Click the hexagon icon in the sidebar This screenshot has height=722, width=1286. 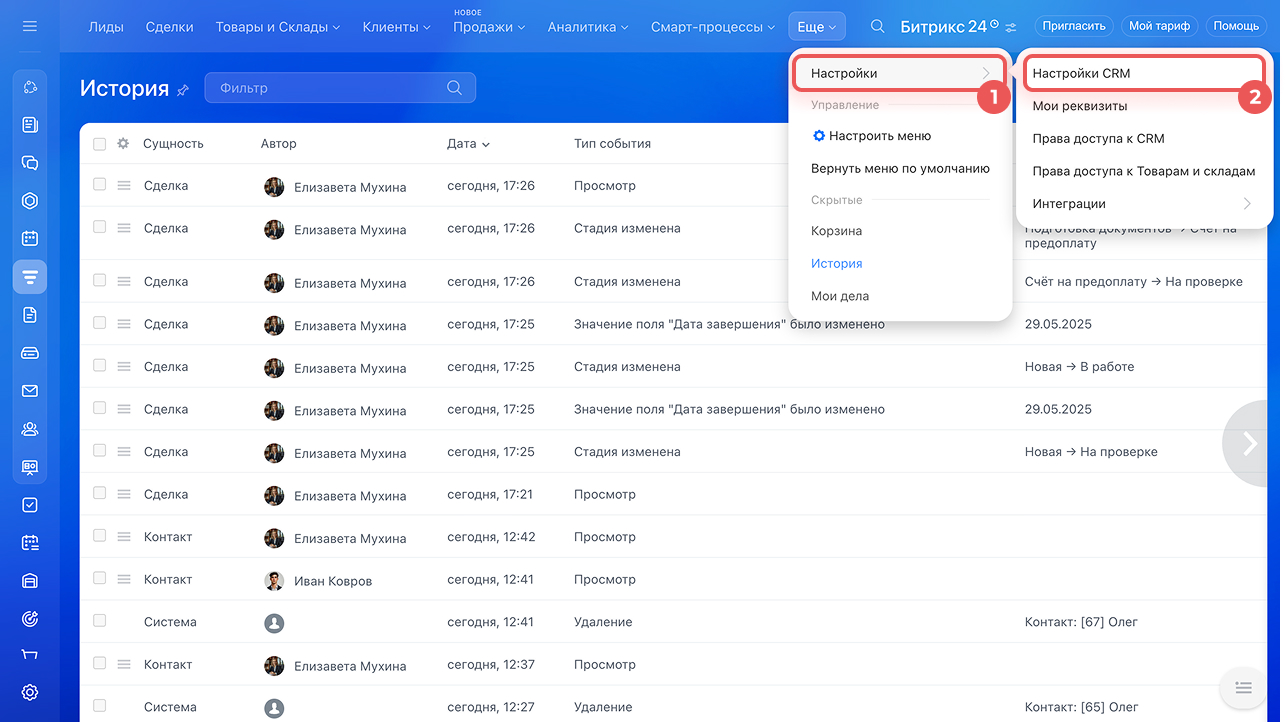30,201
